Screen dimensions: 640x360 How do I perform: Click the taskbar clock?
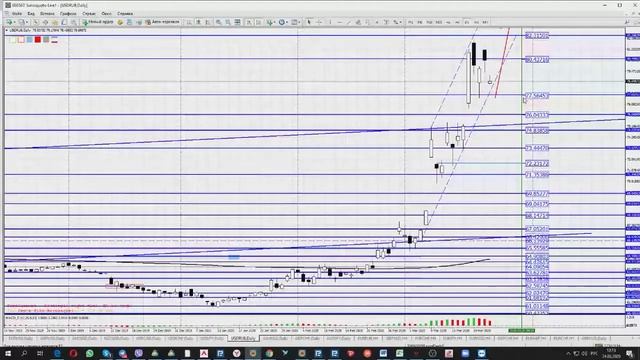coord(611,353)
